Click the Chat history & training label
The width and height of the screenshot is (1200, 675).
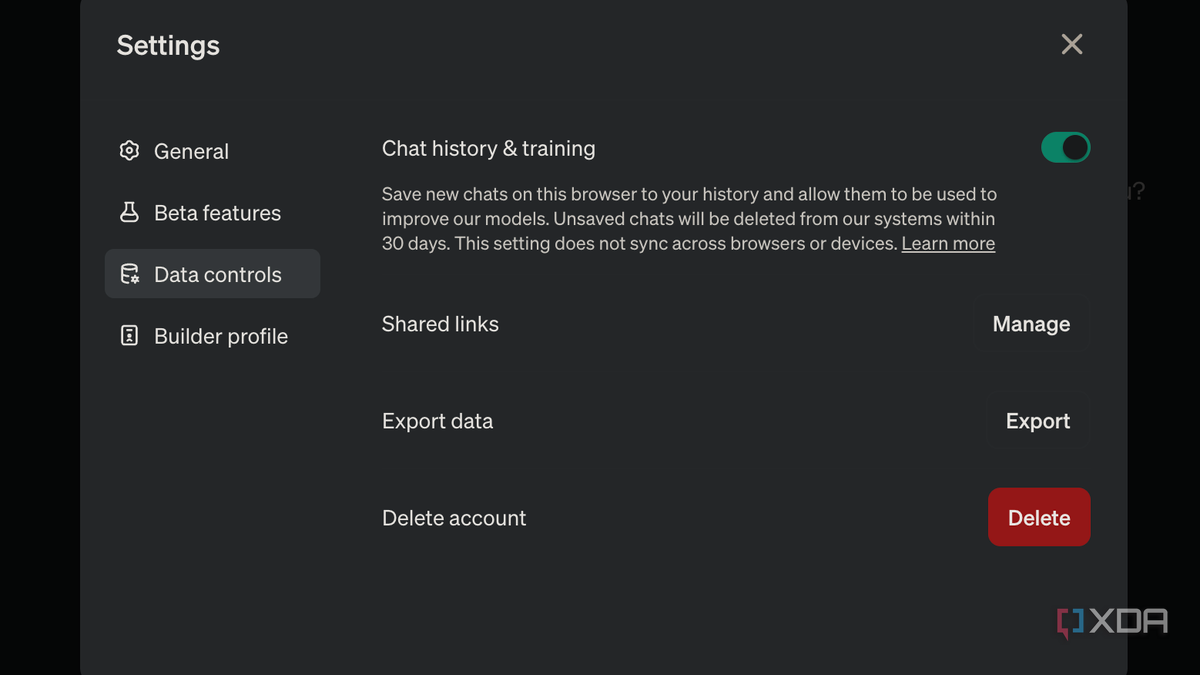tap(488, 148)
